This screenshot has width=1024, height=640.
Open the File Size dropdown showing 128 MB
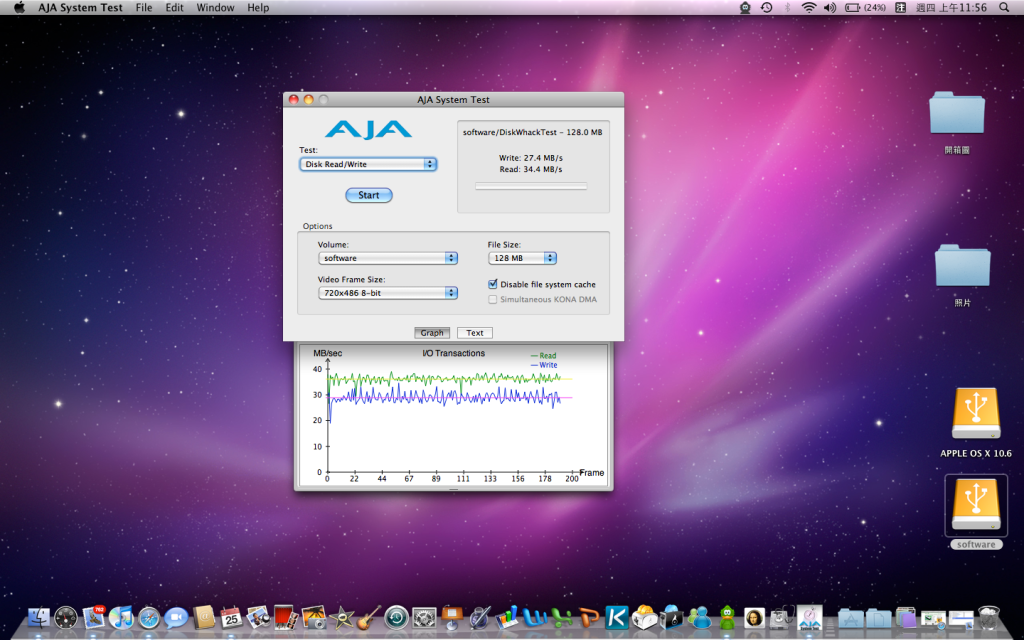[522, 258]
